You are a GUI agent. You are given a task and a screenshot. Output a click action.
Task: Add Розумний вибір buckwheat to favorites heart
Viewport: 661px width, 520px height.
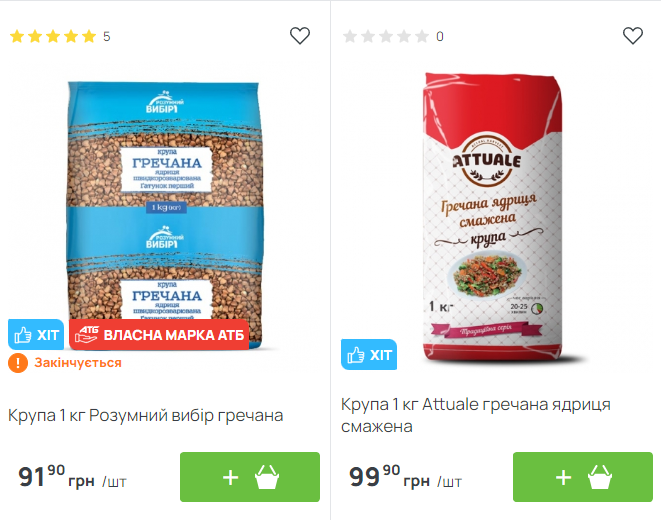[300, 36]
